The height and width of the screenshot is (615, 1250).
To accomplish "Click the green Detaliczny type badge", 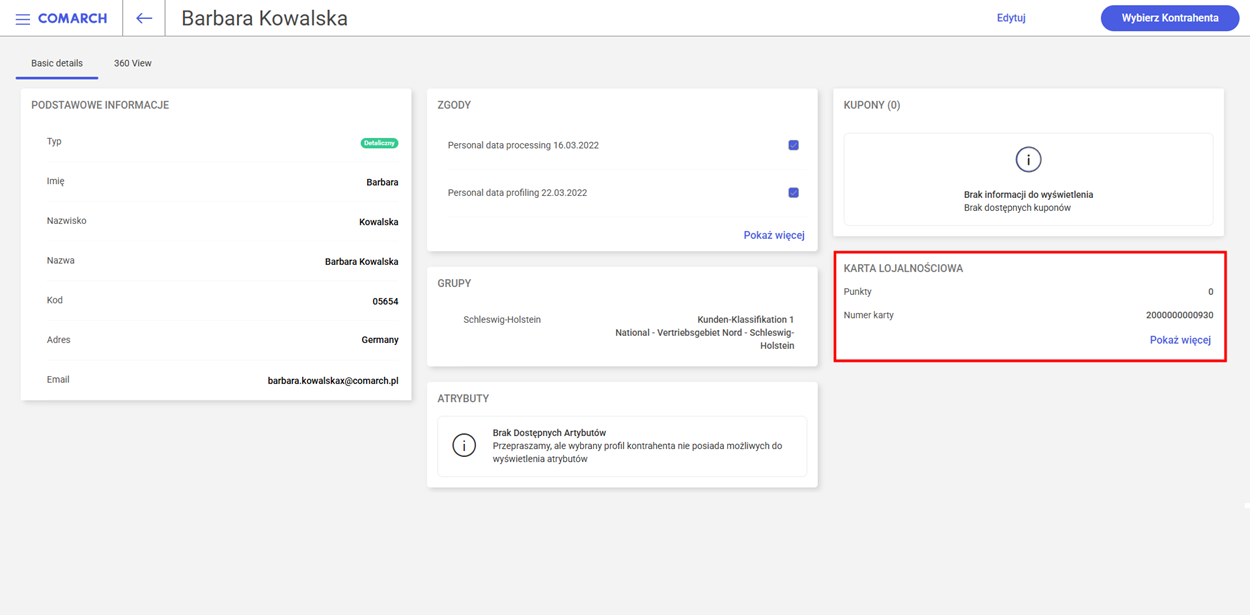I will point(379,143).
